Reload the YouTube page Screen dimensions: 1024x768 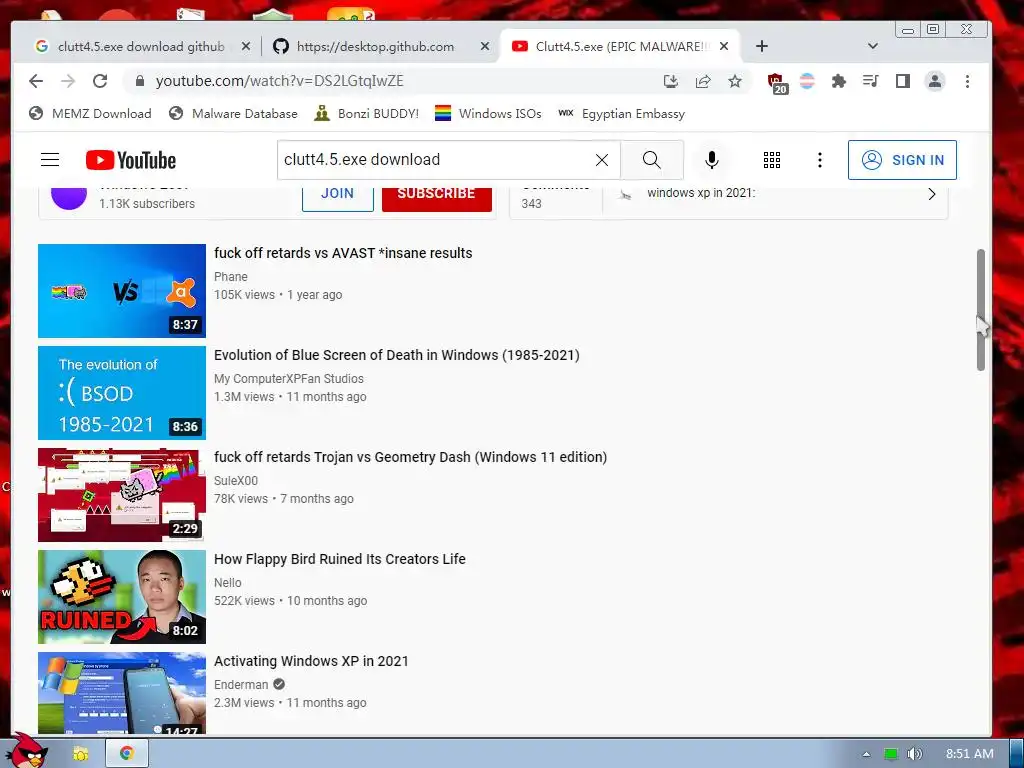coord(100,81)
